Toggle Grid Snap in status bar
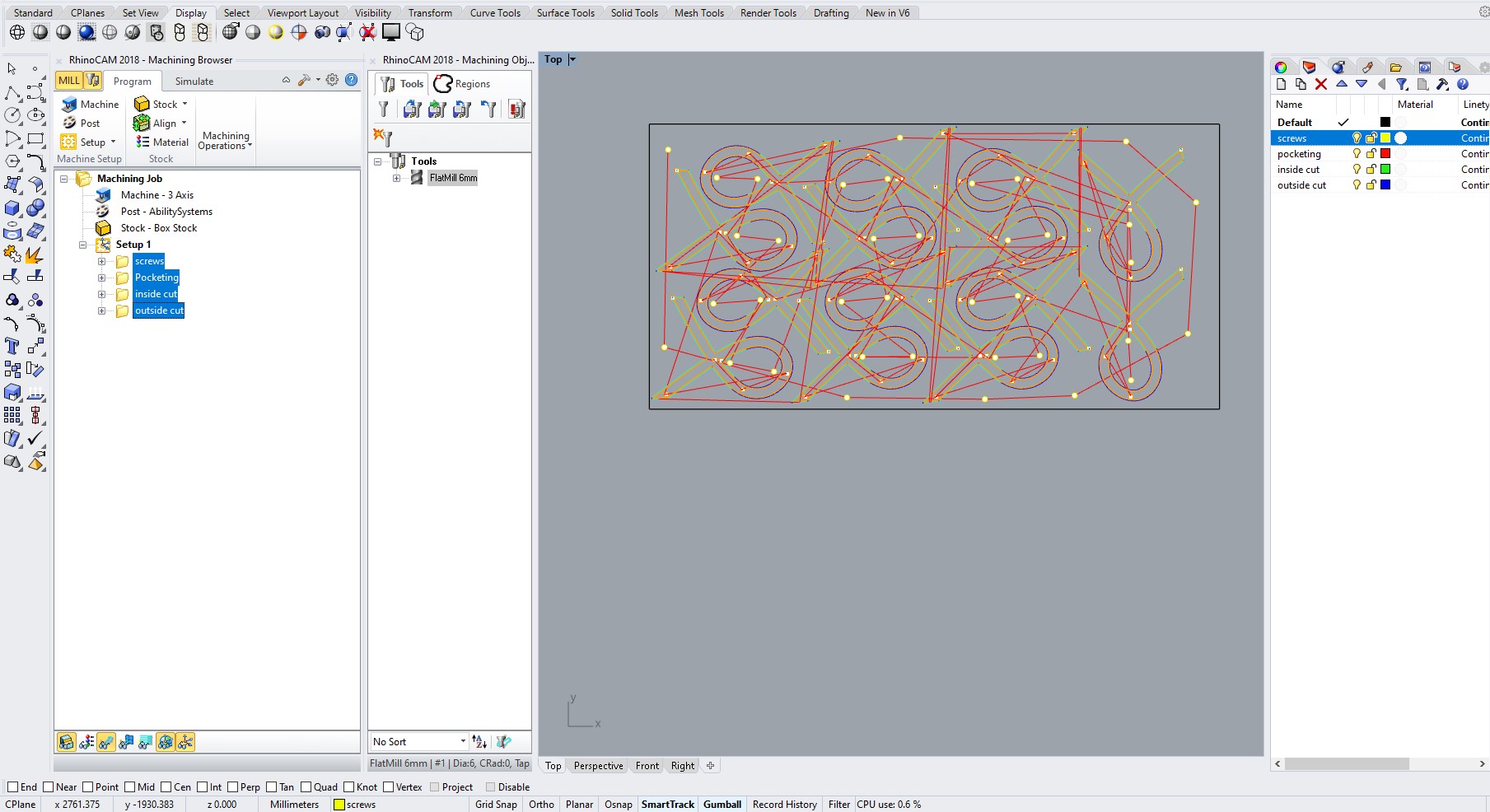The height and width of the screenshot is (812, 1490). pyautogui.click(x=496, y=805)
